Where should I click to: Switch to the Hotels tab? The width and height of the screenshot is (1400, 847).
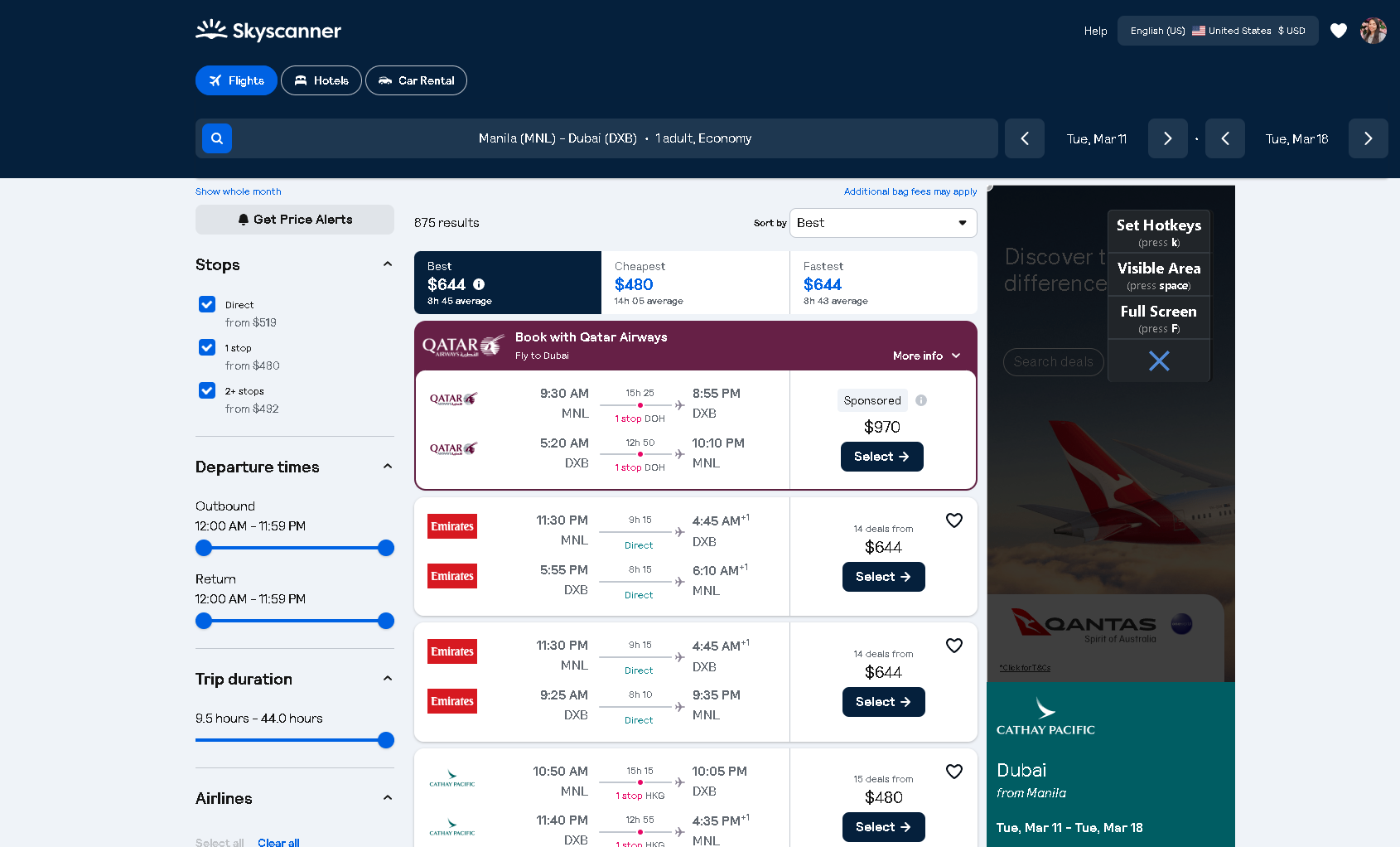321,80
